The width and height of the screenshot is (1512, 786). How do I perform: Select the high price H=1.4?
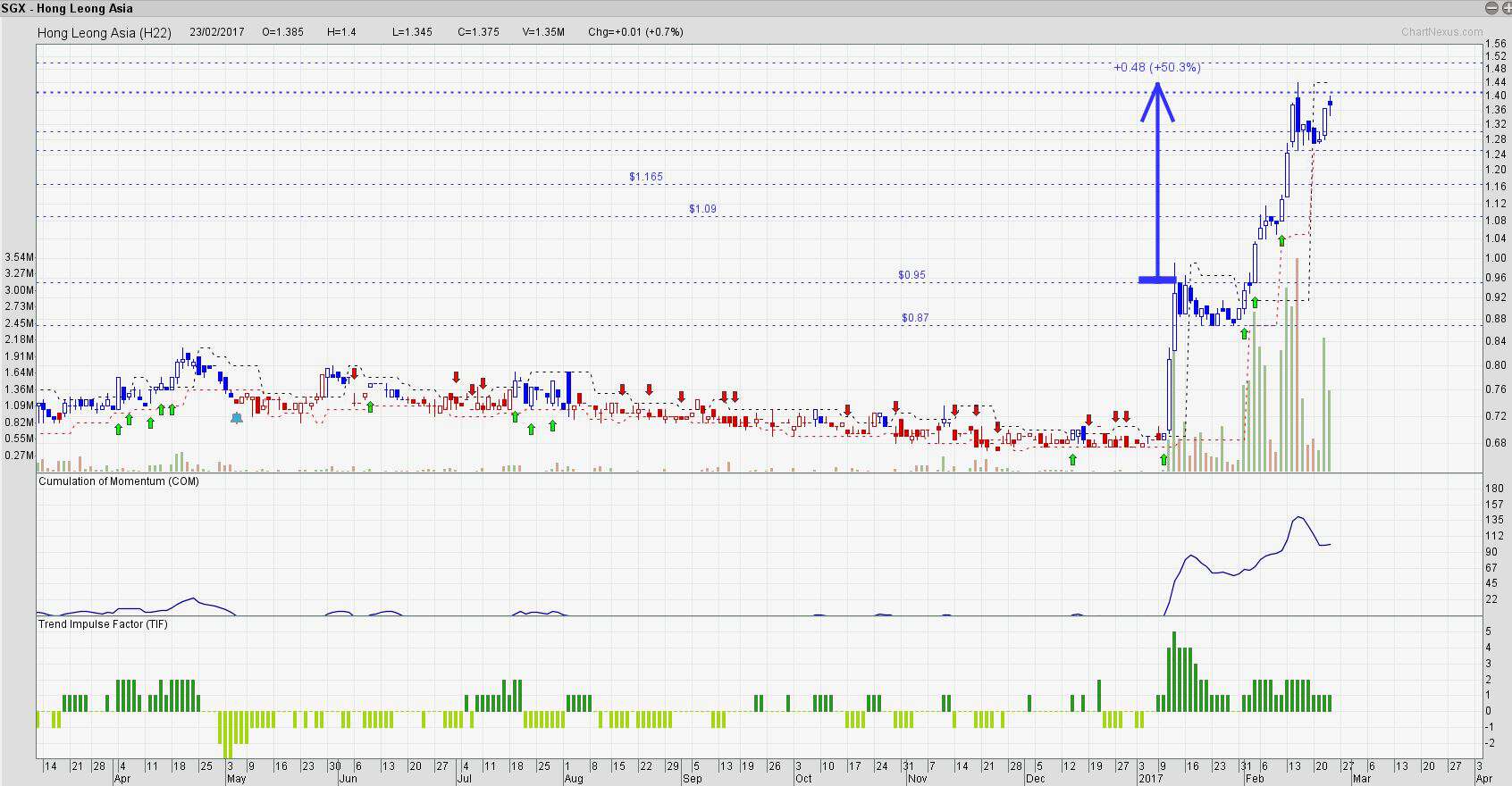341,31
